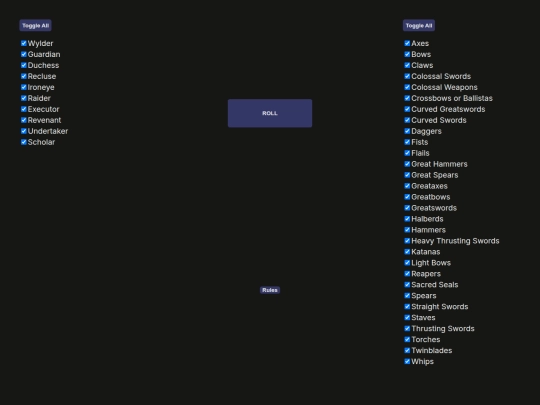Disable the Flails checkbox

tap(407, 153)
